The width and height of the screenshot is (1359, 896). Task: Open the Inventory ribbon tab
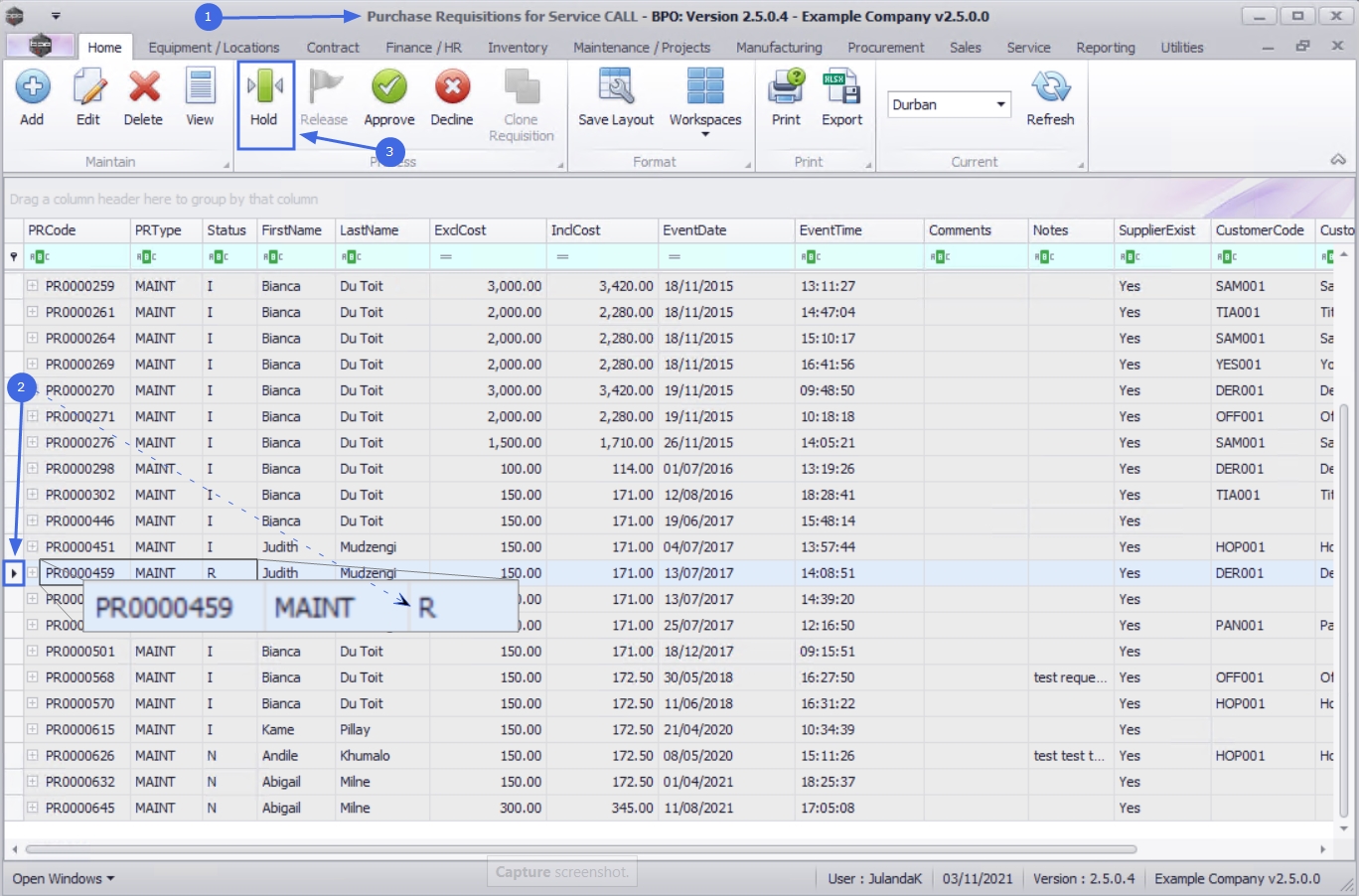tap(517, 48)
